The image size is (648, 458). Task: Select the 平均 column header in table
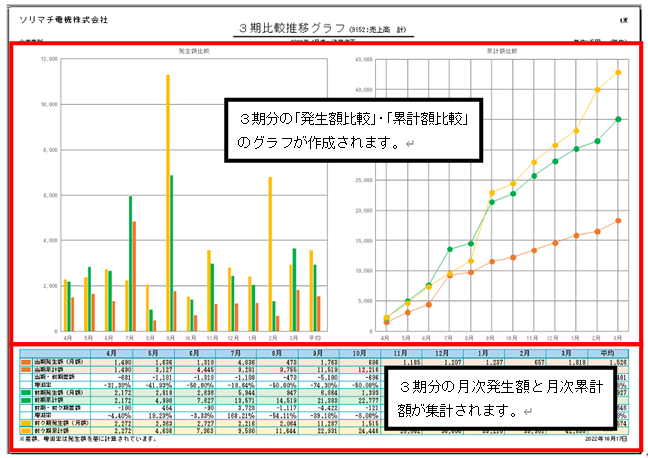(x=608, y=353)
